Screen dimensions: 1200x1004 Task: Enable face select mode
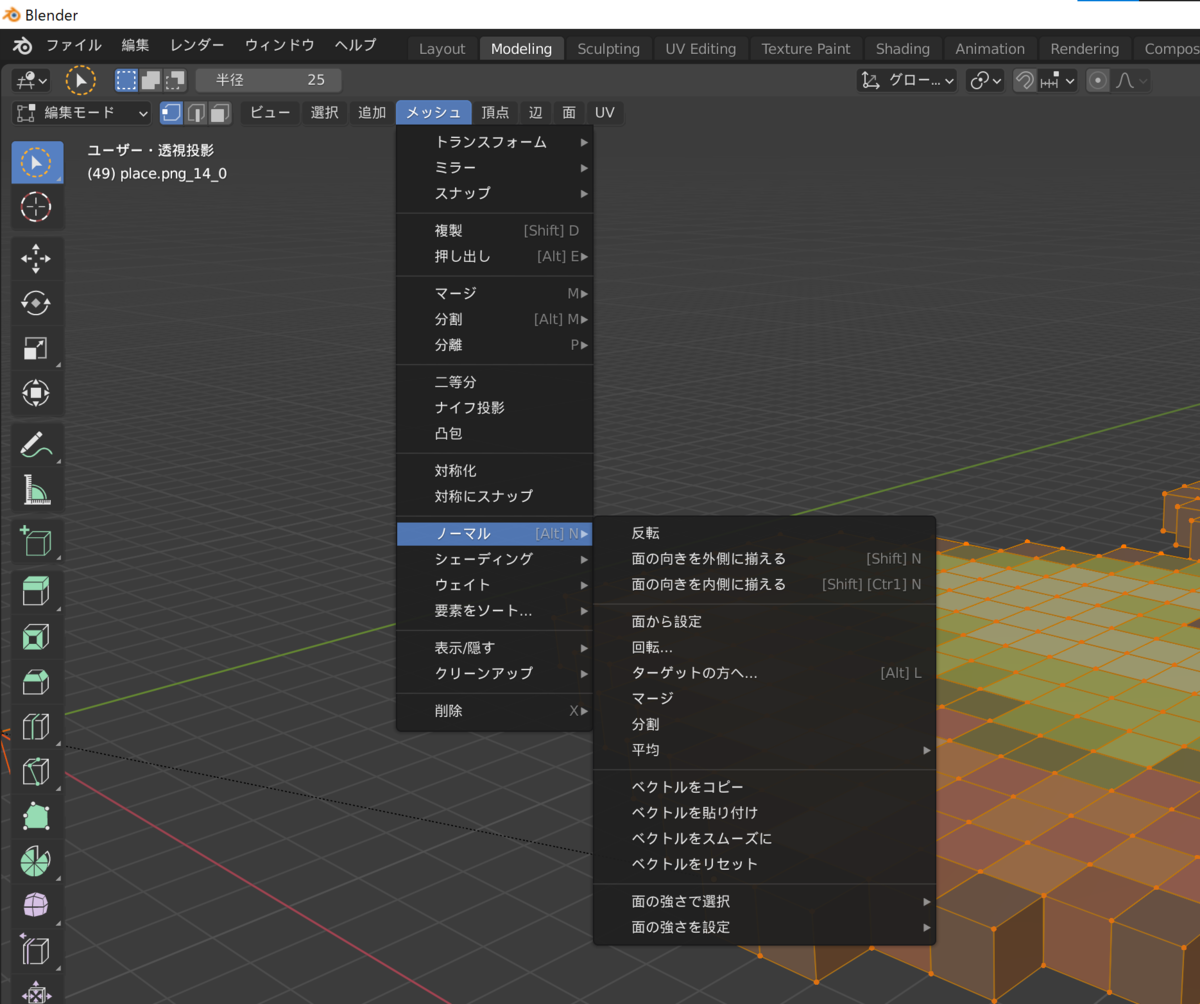click(x=220, y=113)
